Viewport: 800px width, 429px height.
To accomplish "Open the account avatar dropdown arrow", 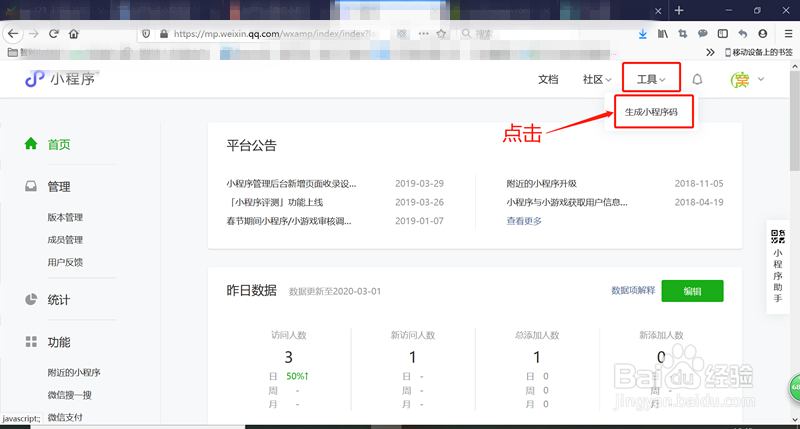I will pyautogui.click(x=761, y=79).
